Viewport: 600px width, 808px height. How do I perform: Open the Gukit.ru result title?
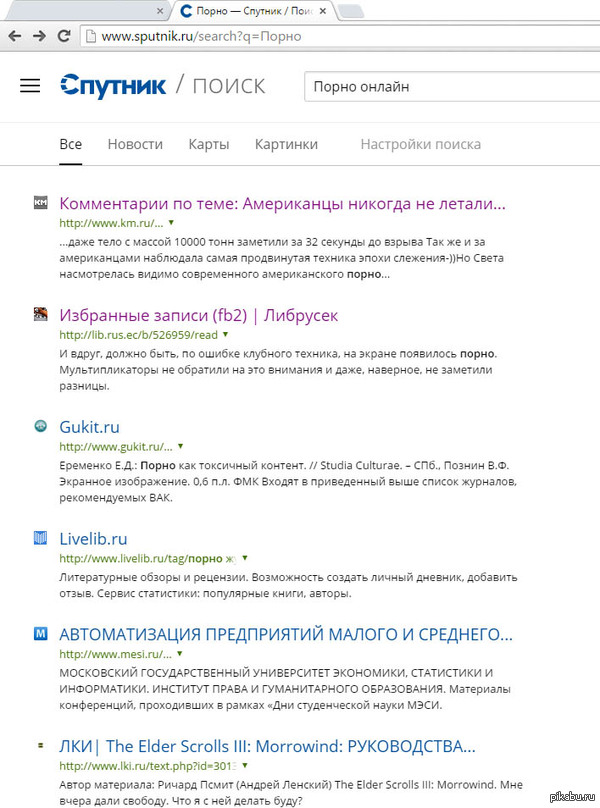(89, 427)
